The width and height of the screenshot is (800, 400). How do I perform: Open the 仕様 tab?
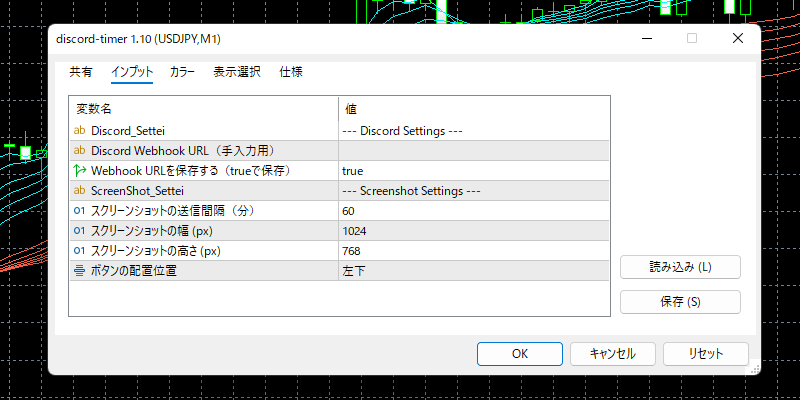point(291,72)
